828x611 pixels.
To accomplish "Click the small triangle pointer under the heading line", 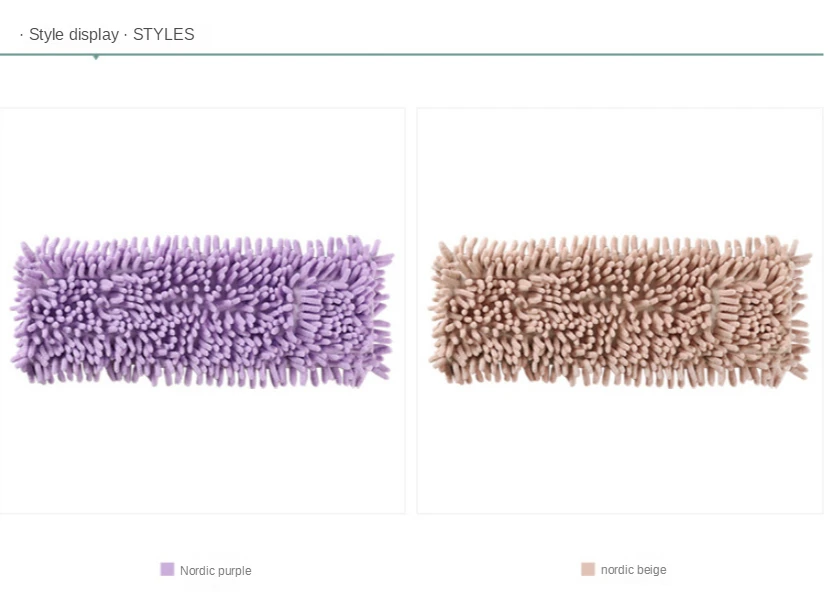I will [x=96, y=58].
